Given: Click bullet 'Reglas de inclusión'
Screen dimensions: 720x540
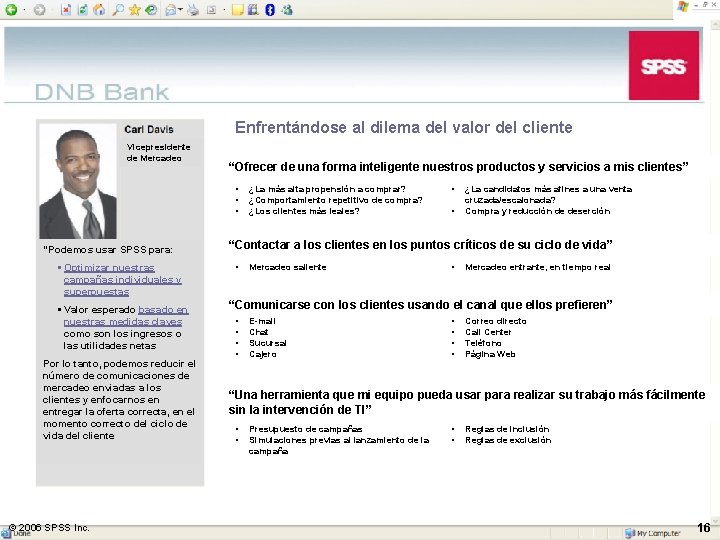Looking at the screenshot, I should point(507,429).
